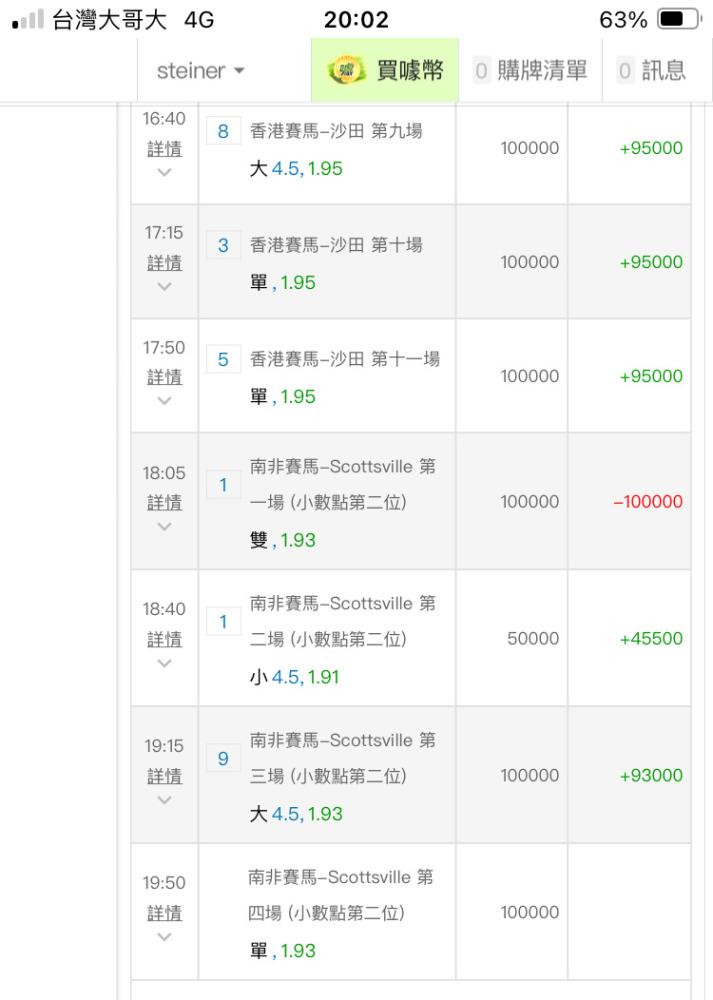713x1000 pixels.
Task: Click result box 1 for Scottsville 第二場
Action: pos(223,622)
